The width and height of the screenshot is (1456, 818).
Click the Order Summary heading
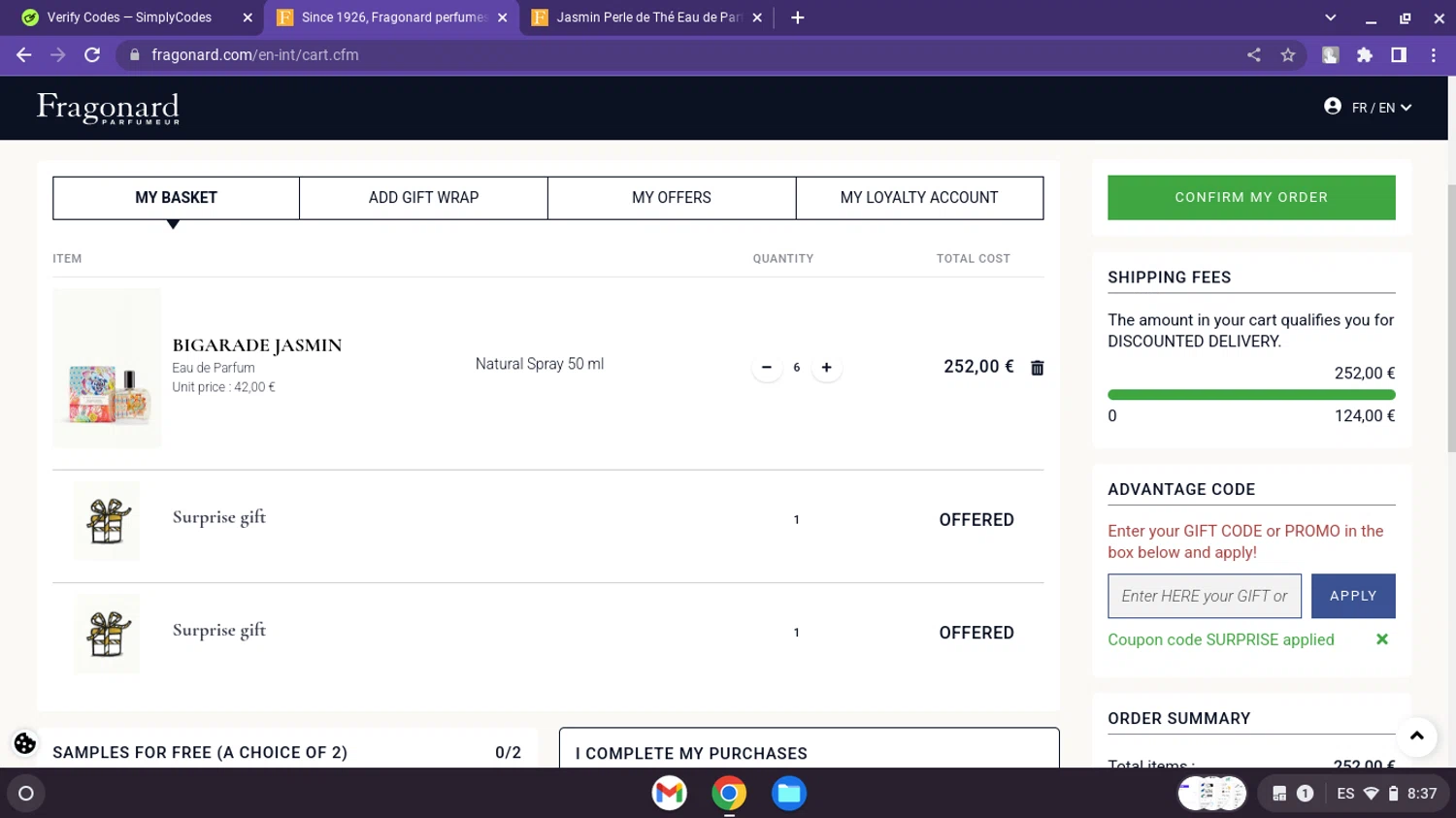click(x=1179, y=719)
